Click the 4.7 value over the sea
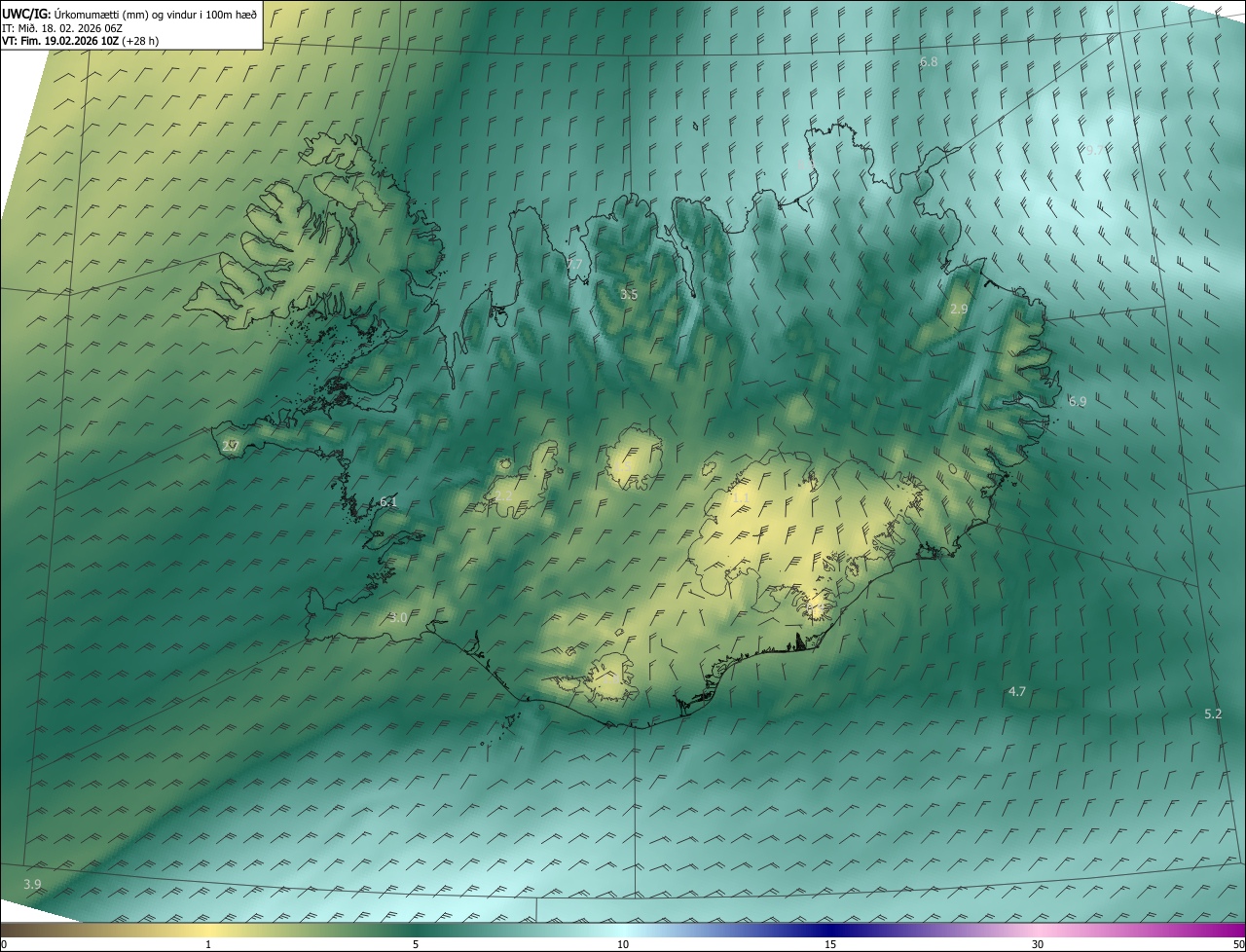The height and width of the screenshot is (952, 1246). [x=1016, y=691]
